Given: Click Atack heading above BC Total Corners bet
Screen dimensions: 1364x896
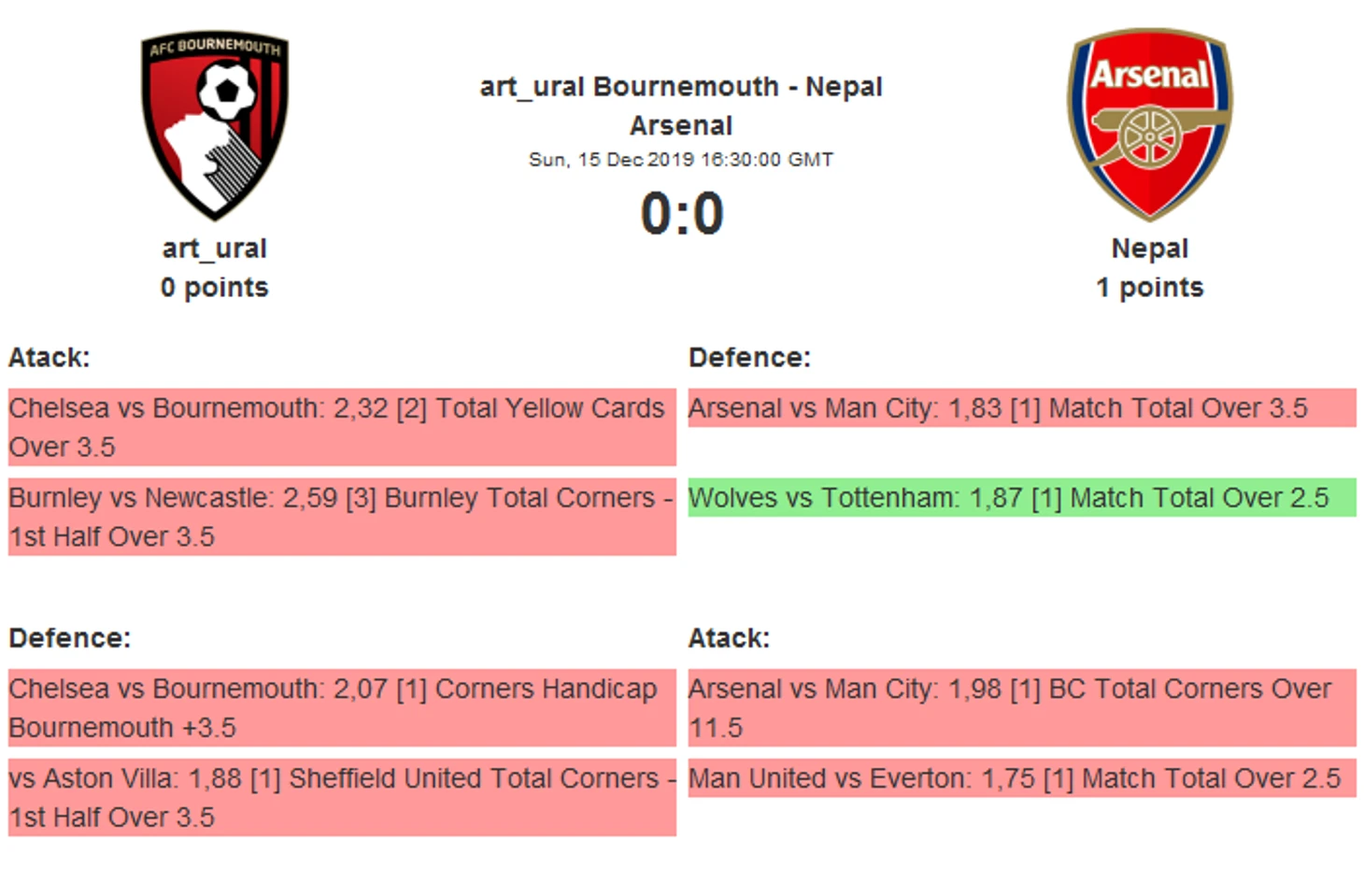Looking at the screenshot, I should (729, 638).
